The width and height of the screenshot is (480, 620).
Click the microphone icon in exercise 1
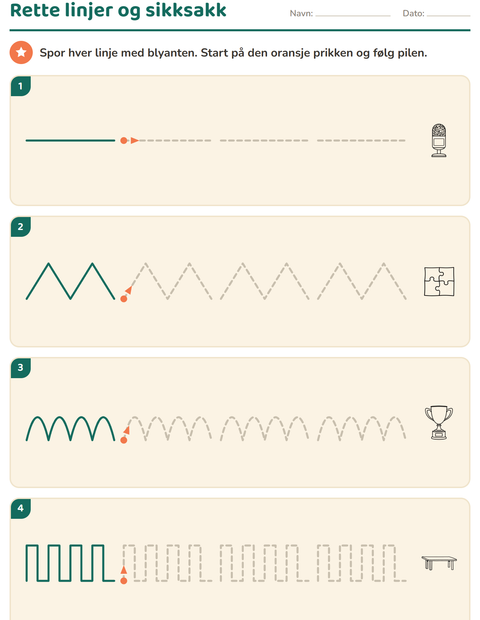click(x=439, y=140)
